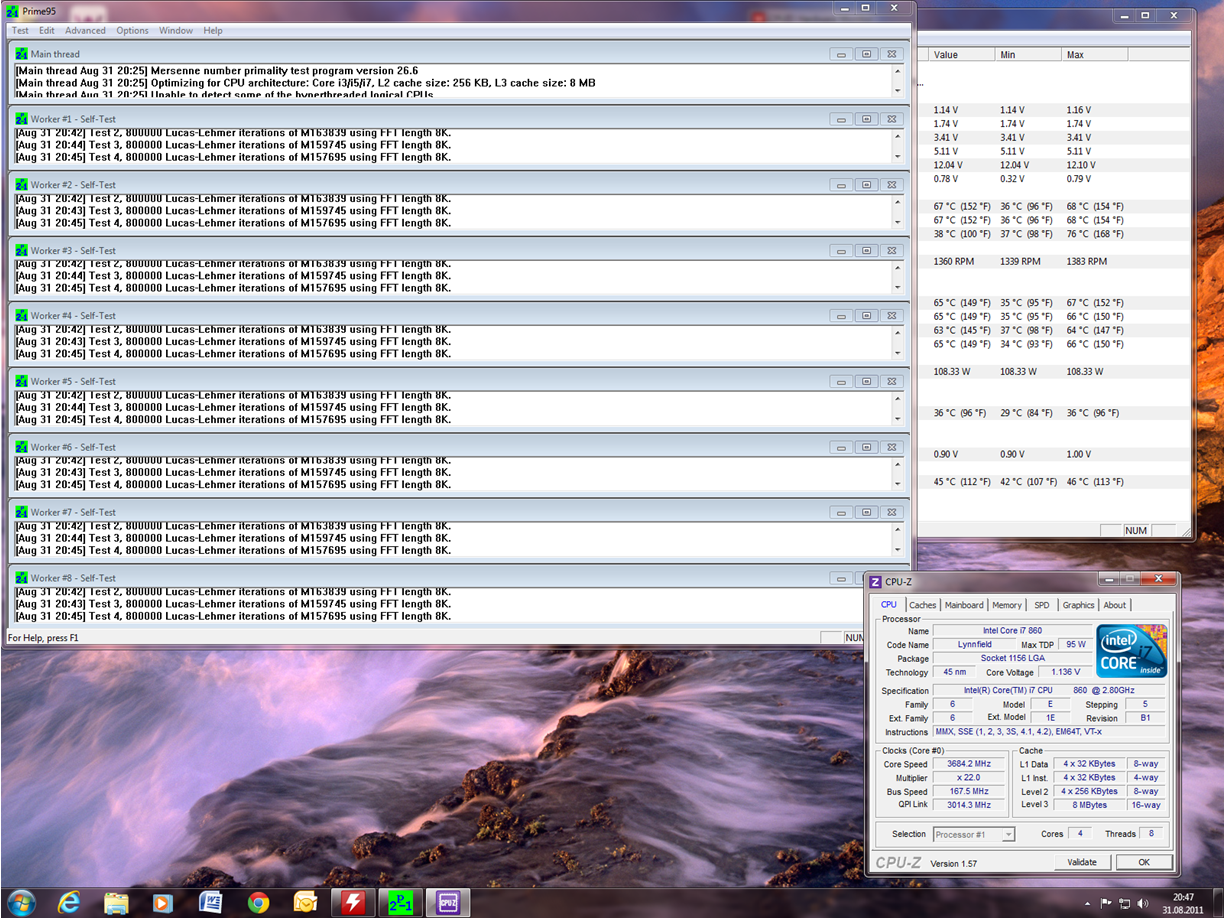Open Microsoft Word from the taskbar
The height and width of the screenshot is (918, 1225).
(x=210, y=903)
